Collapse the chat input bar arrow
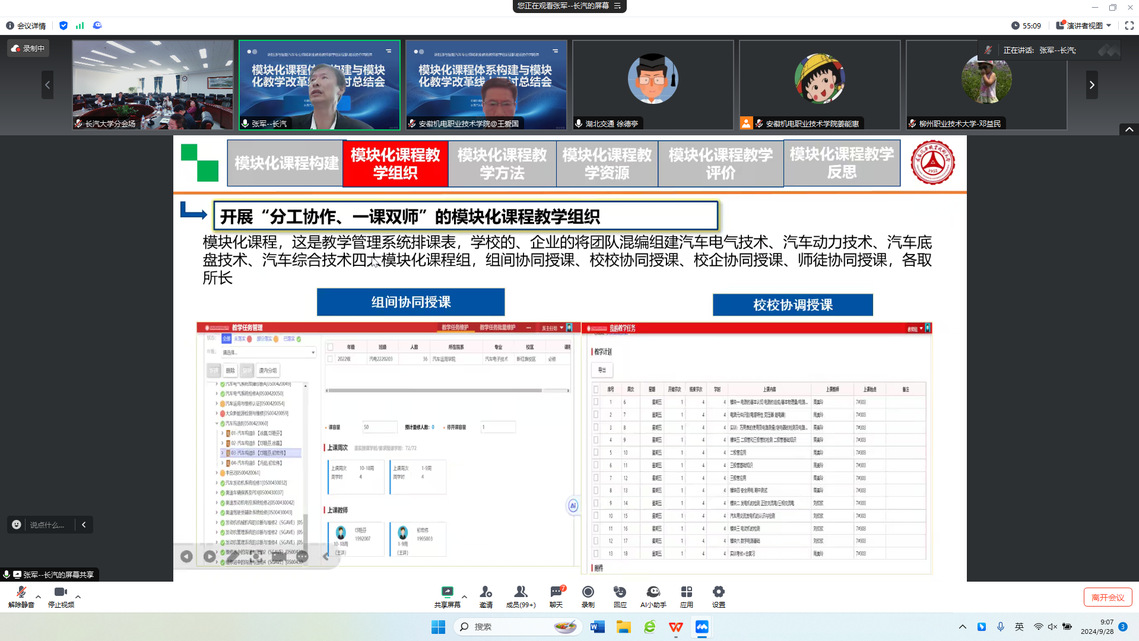Screen dimensions: 1139x641 pyautogui.click(x=84, y=525)
